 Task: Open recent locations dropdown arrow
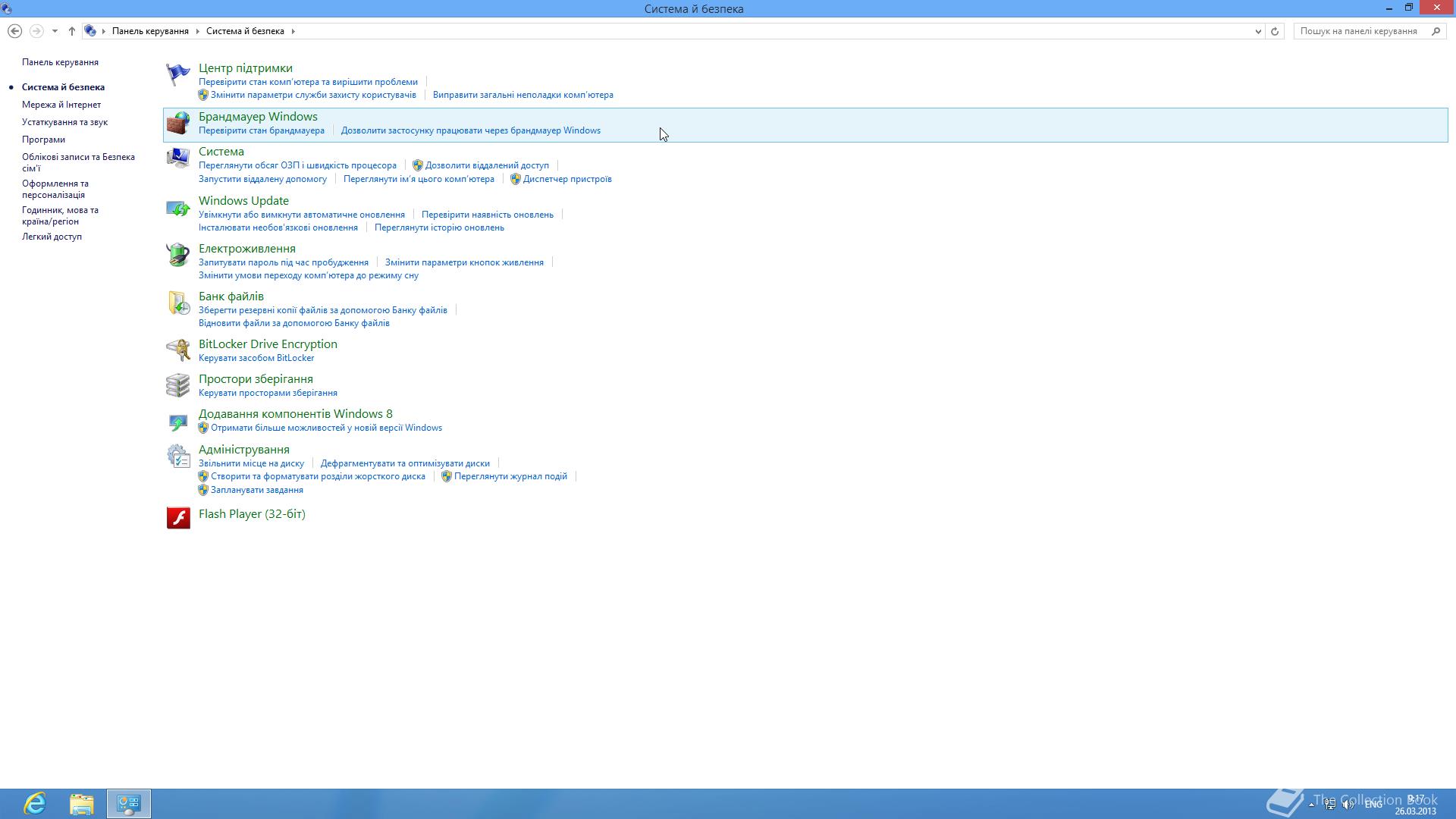[x=55, y=31]
